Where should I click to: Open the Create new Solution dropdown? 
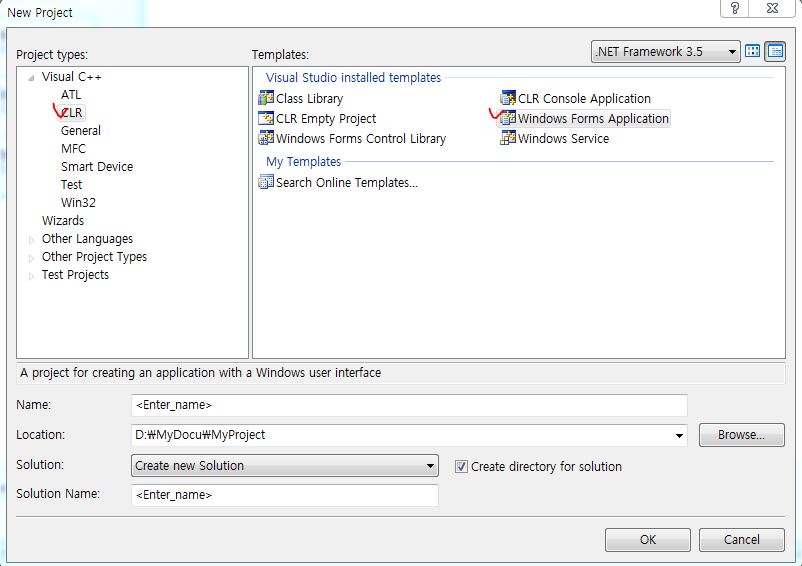click(x=285, y=465)
